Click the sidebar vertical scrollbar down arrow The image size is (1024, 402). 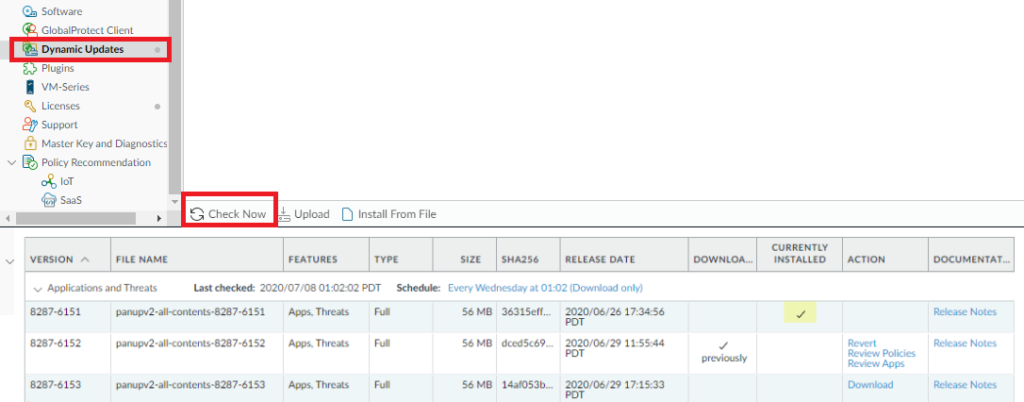coord(174,202)
